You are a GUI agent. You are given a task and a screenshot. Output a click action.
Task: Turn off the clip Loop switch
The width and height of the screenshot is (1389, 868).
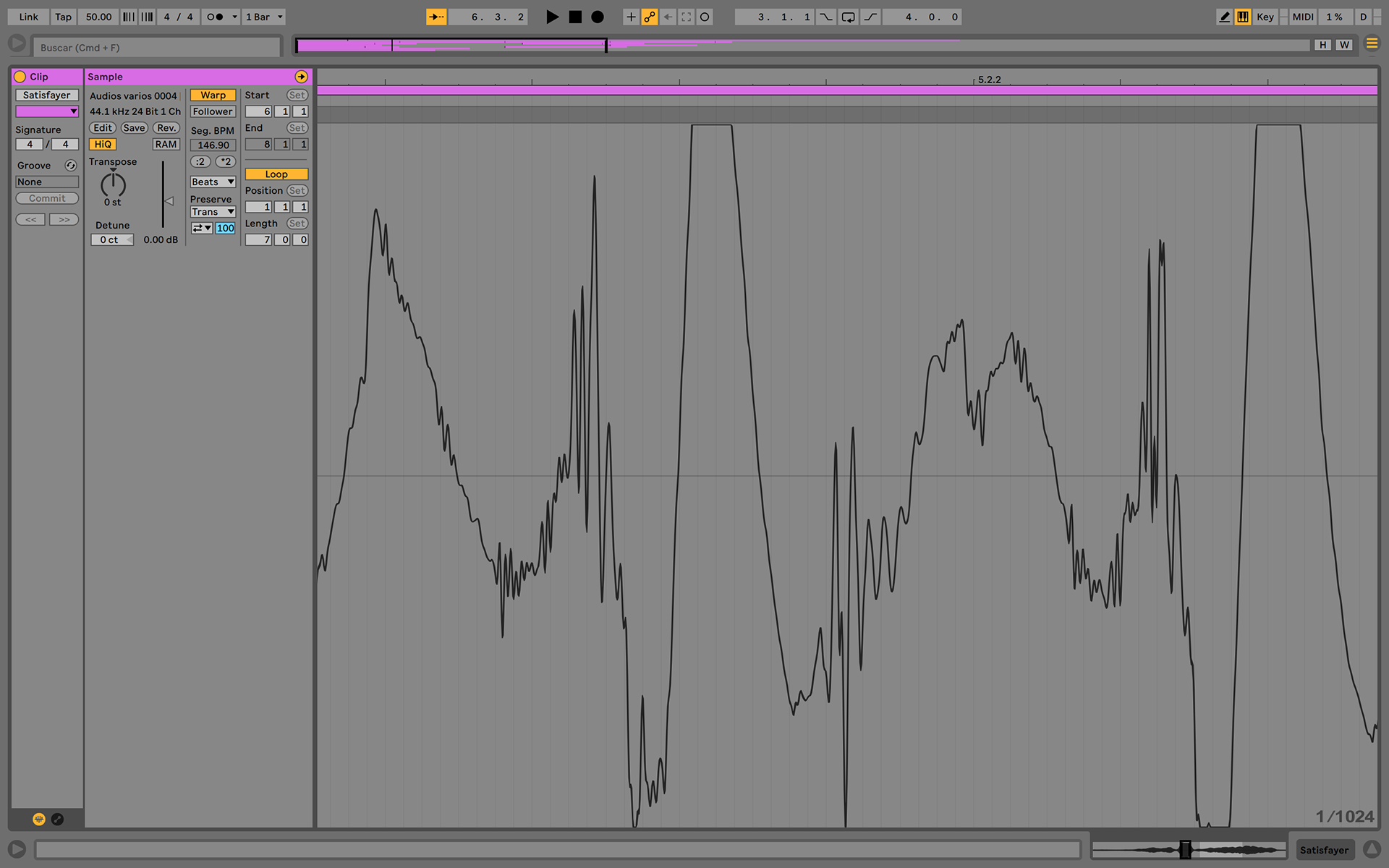276,174
